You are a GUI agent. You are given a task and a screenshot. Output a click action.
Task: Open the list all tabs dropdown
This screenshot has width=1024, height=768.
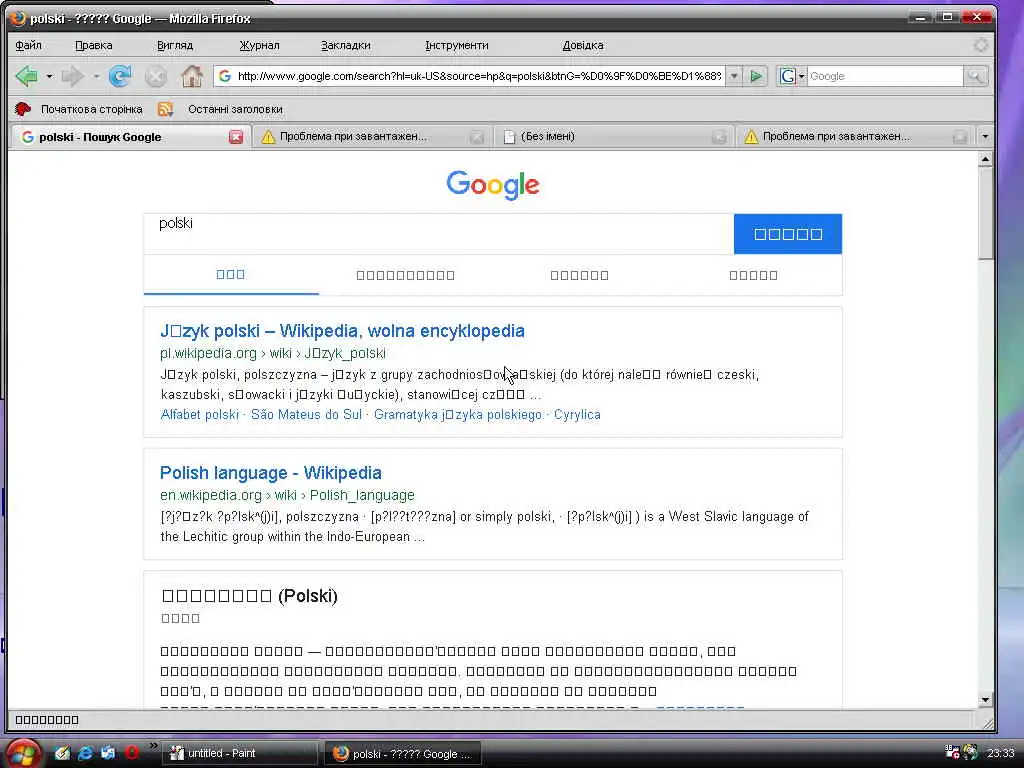[x=985, y=136]
